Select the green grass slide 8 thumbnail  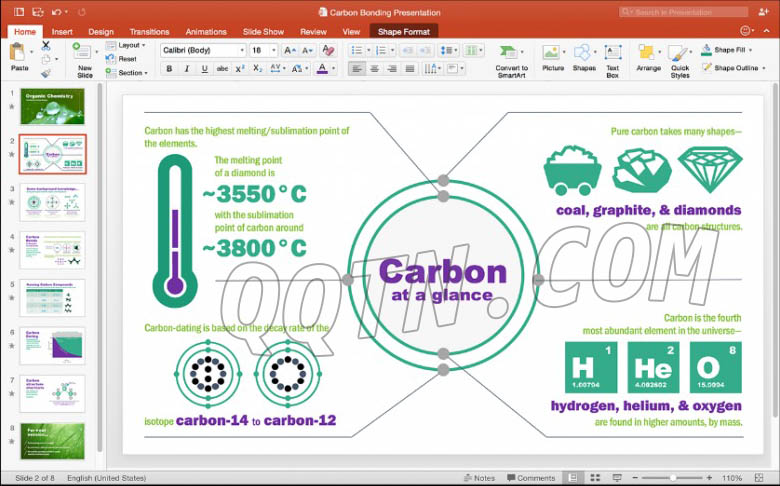point(52,440)
